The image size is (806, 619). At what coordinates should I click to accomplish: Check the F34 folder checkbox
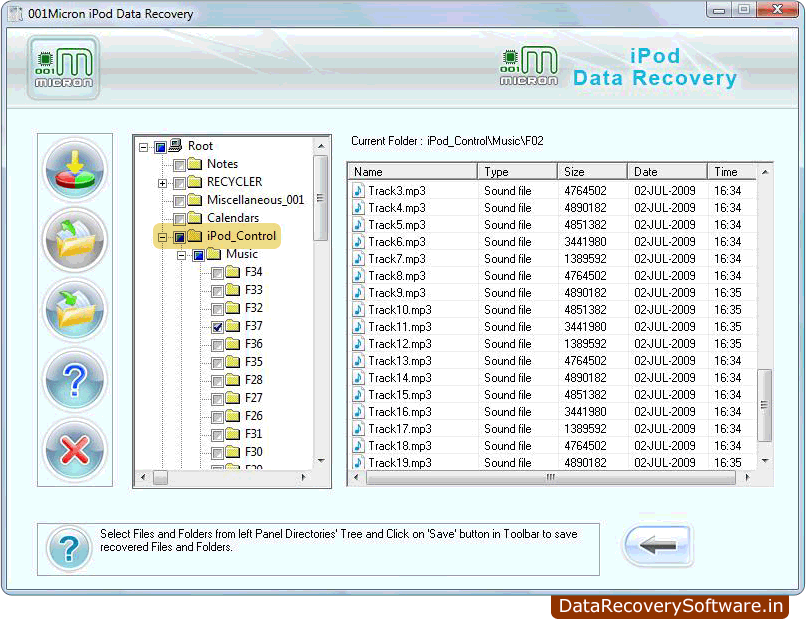217,273
